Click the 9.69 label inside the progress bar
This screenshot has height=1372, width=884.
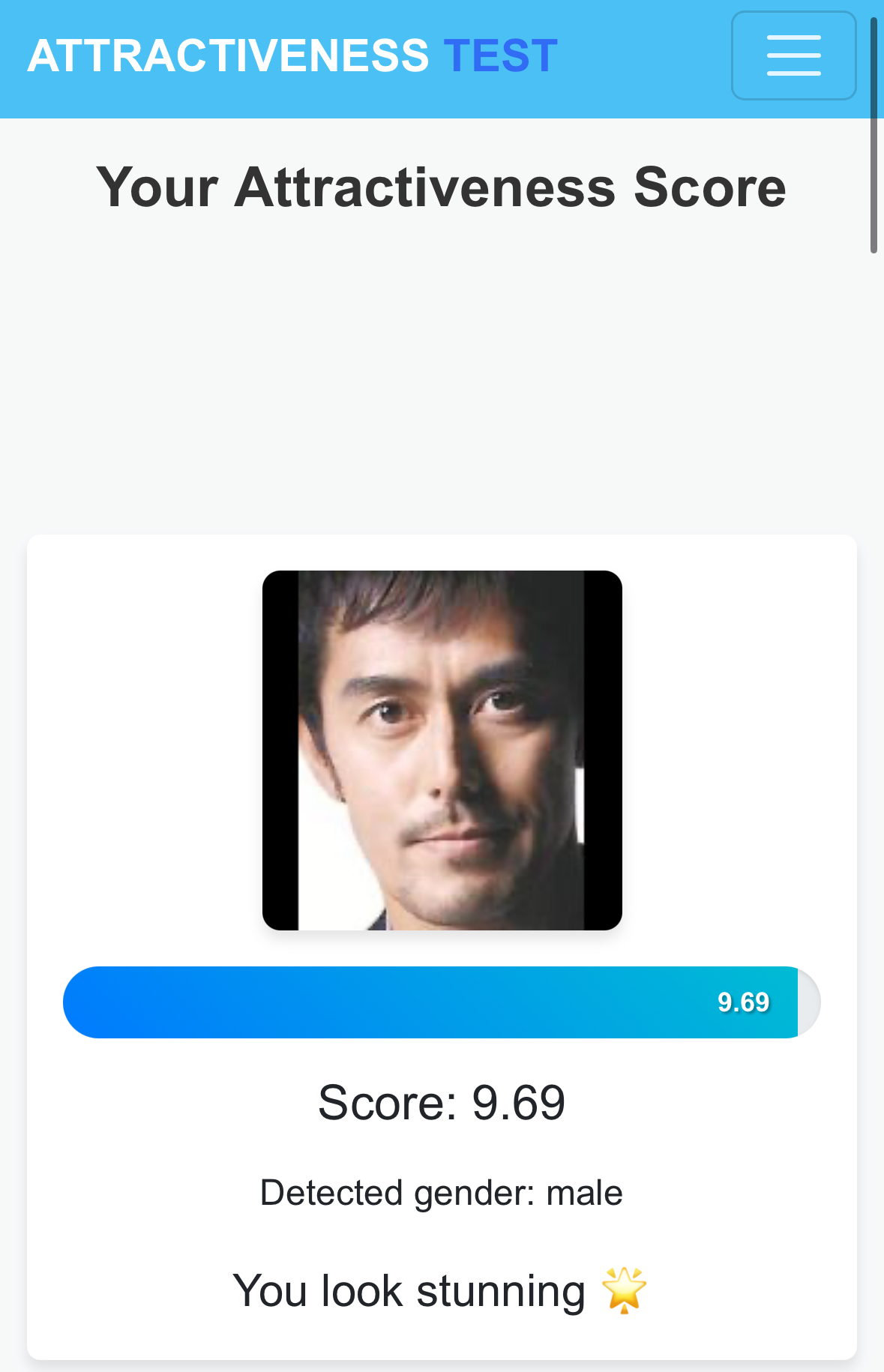(x=743, y=1002)
